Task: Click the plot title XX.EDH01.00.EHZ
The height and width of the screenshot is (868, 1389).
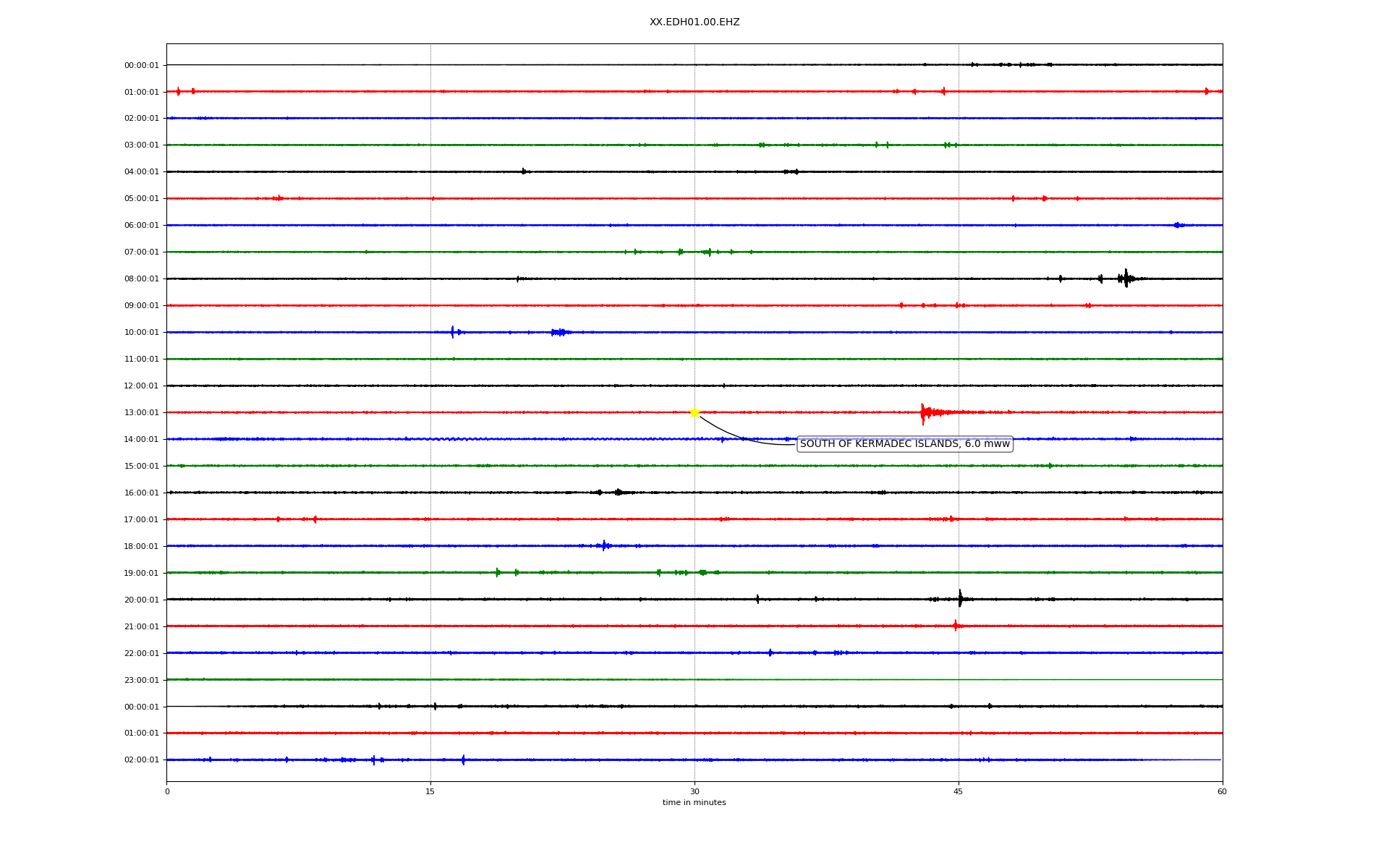Action: [x=694, y=22]
